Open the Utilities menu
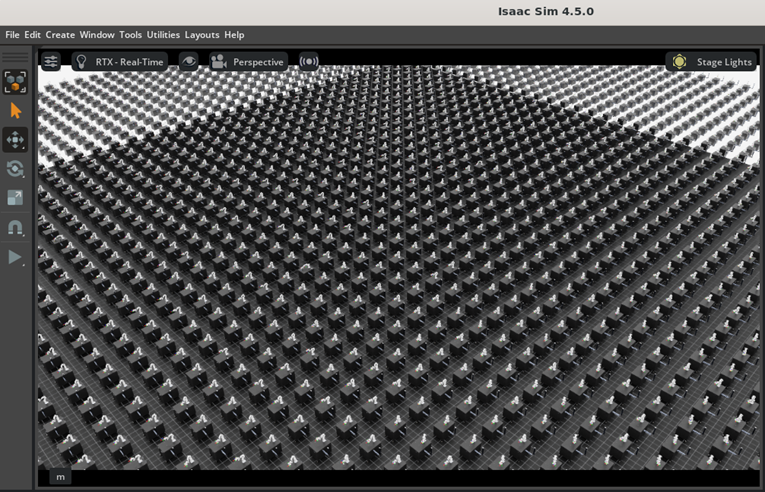 pos(163,35)
